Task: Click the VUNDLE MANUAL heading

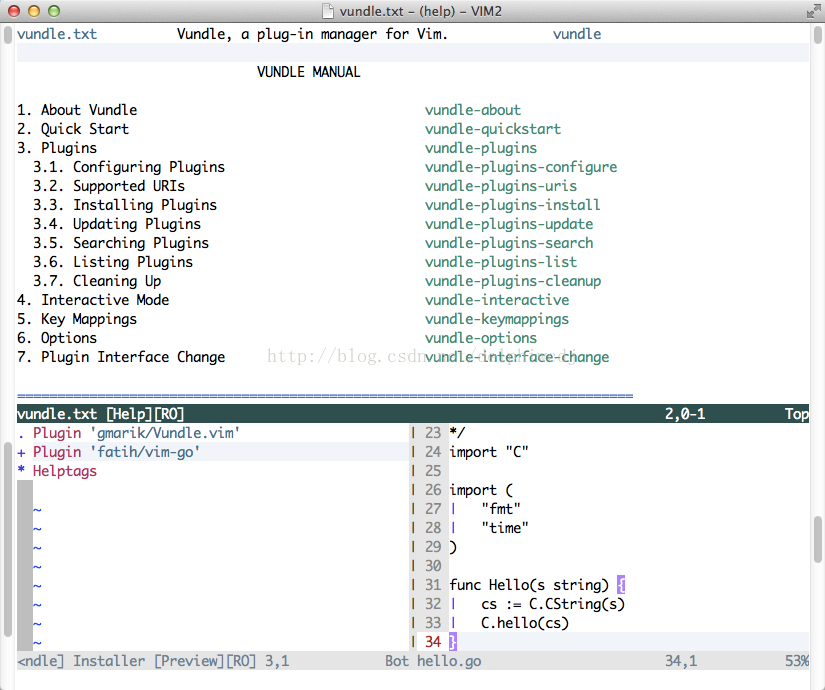Action: click(x=308, y=72)
